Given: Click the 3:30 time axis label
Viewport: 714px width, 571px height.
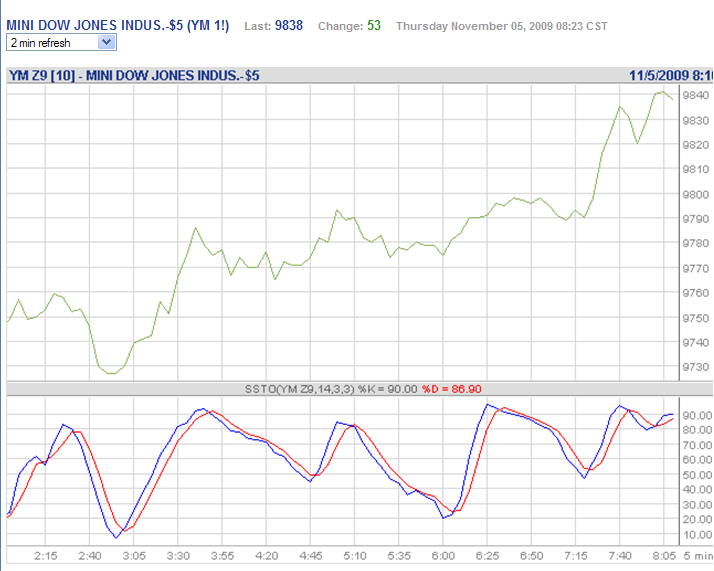Looking at the screenshot, I should pos(178,556).
